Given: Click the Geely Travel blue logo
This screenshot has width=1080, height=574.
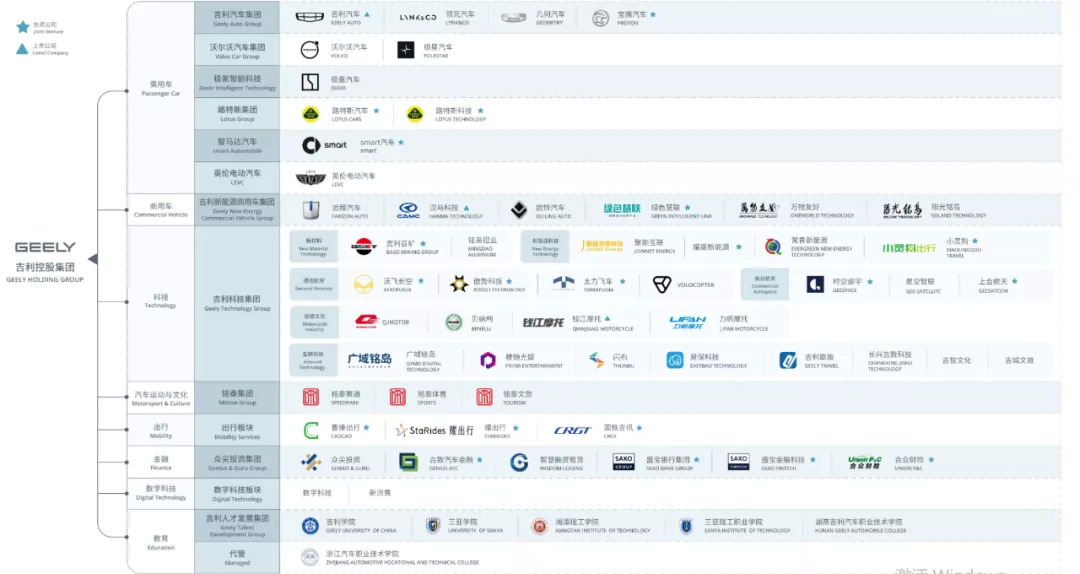Looking at the screenshot, I should [788, 360].
